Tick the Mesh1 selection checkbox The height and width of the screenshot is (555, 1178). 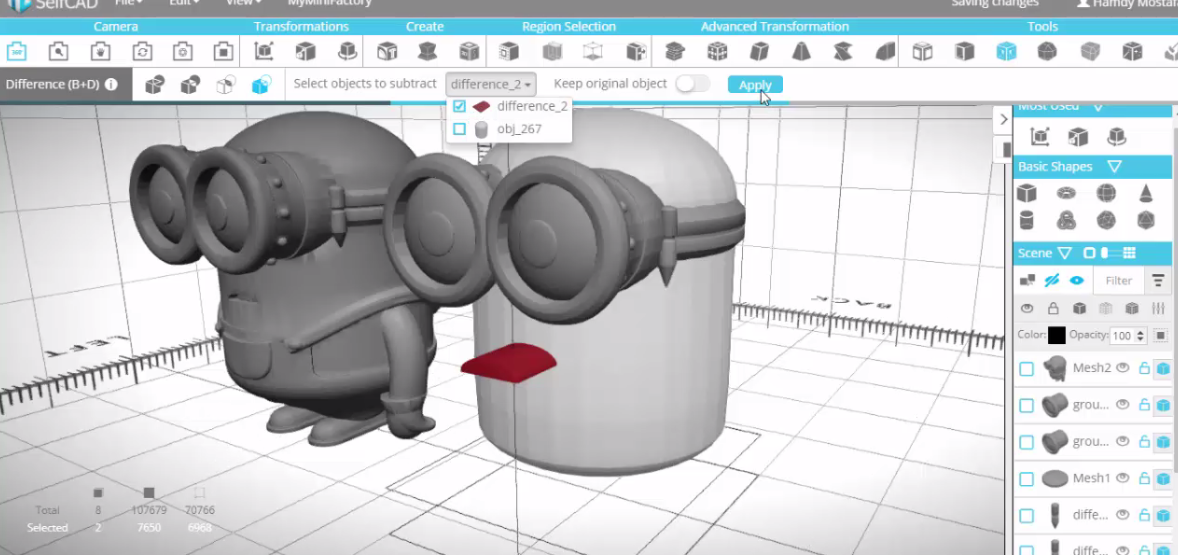pyautogui.click(x=1026, y=479)
